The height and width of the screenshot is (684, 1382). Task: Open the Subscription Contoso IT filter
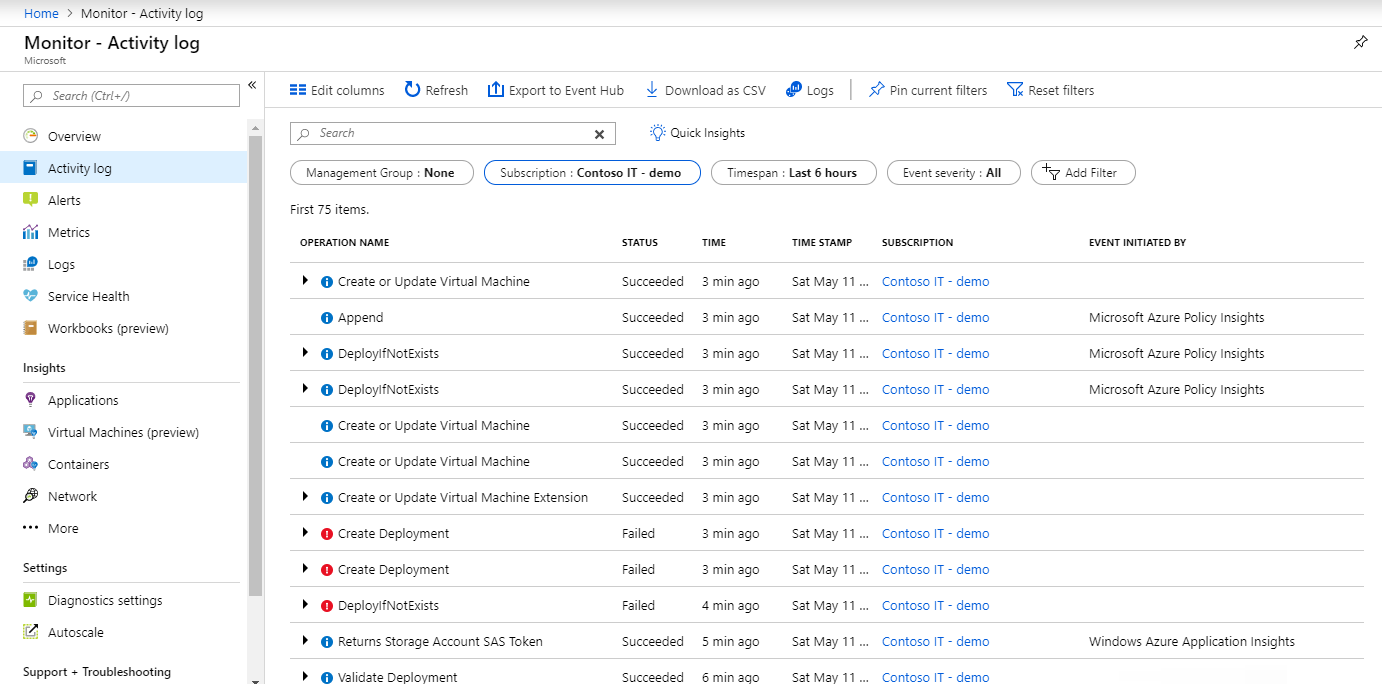click(591, 173)
